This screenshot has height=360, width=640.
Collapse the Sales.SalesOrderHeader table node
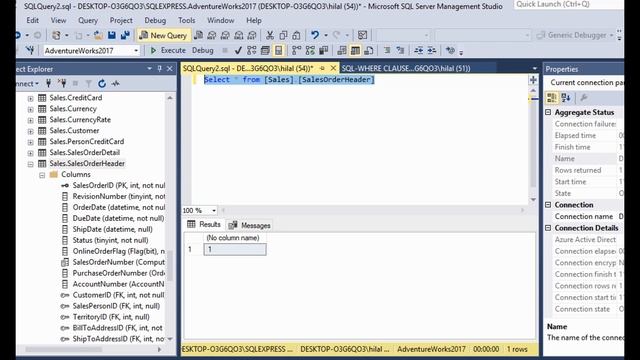[31, 164]
